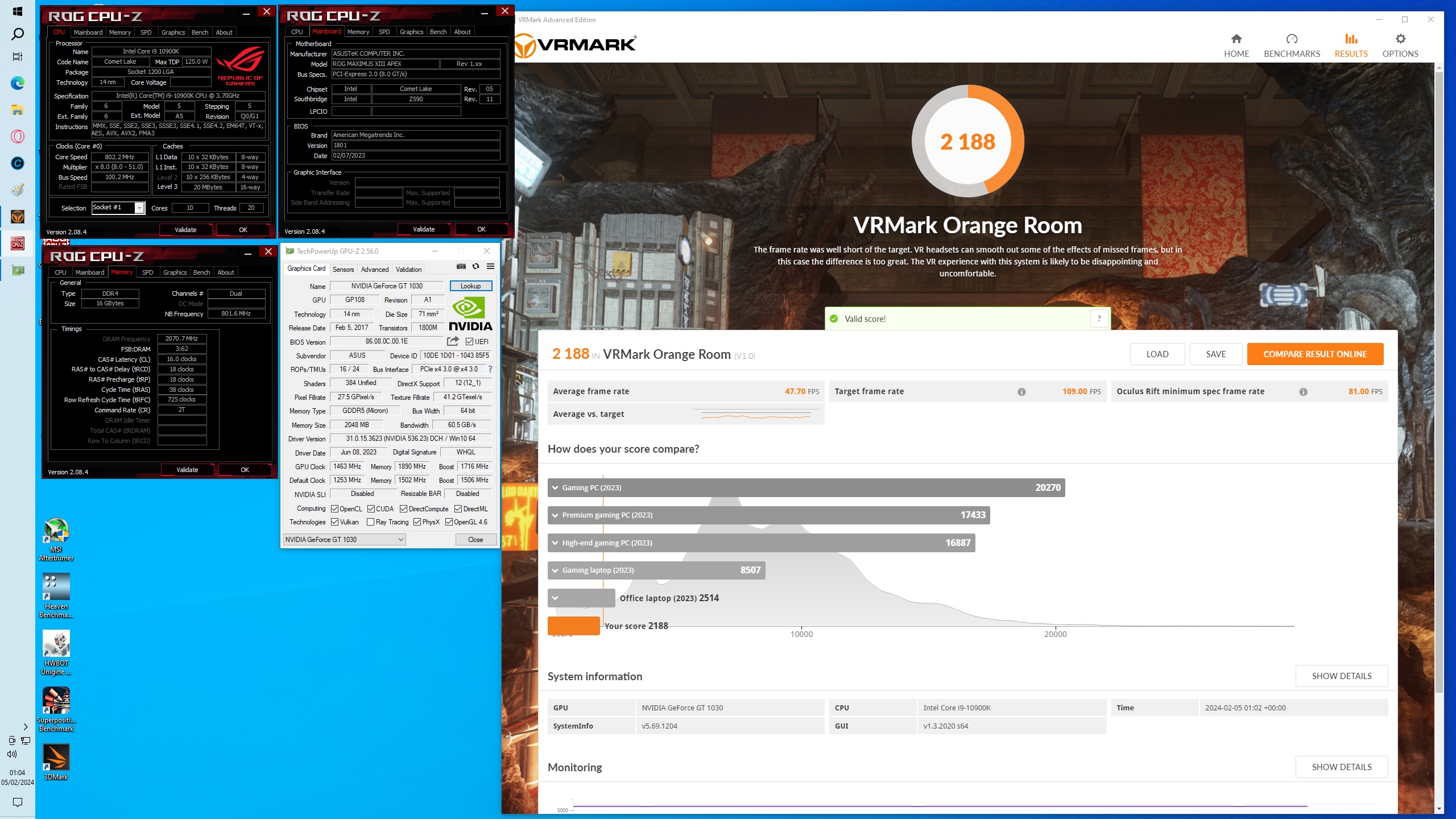
Task: Open the Socket #1 selection dropdown in CPU-Z
Action: point(118,208)
